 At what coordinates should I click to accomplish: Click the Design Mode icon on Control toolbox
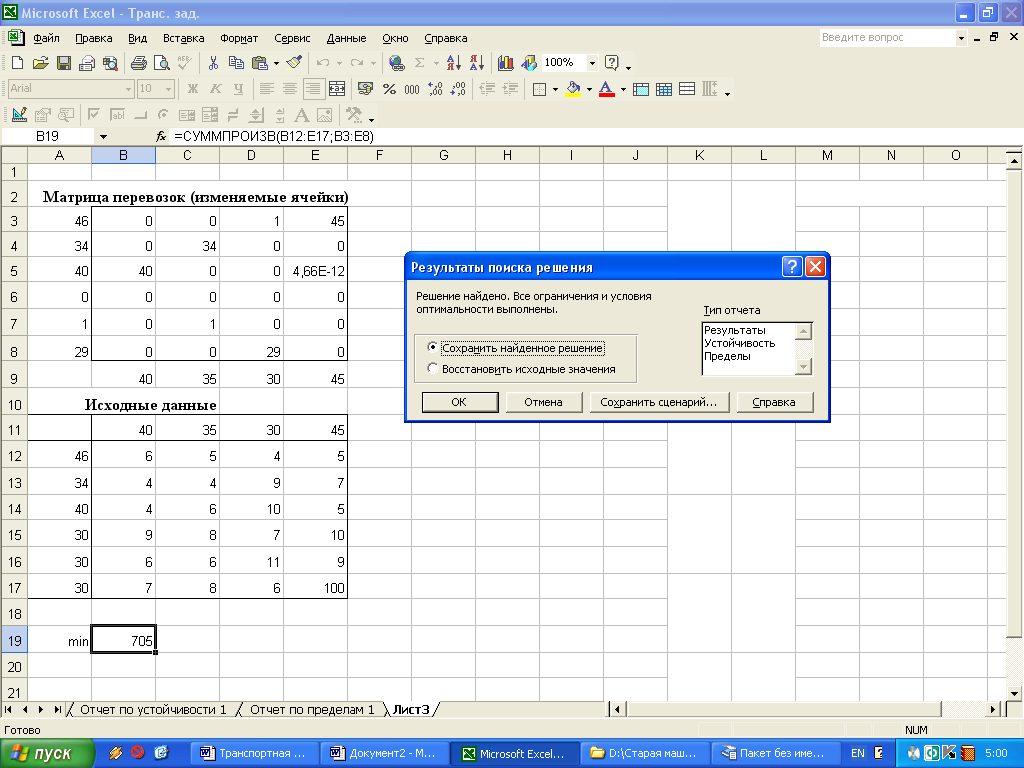(x=19, y=116)
